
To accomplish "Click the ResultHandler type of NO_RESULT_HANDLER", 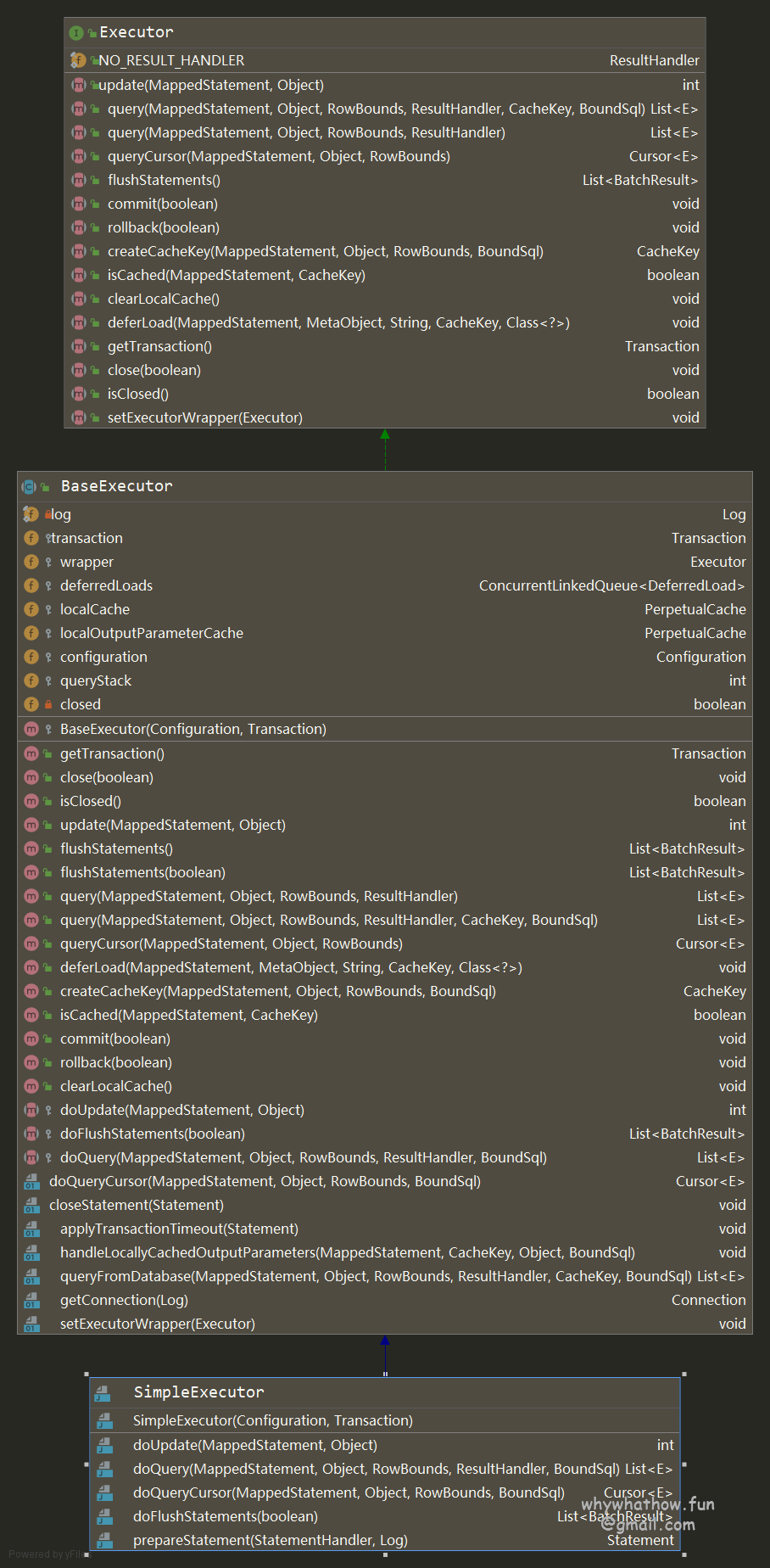I will (x=655, y=60).
